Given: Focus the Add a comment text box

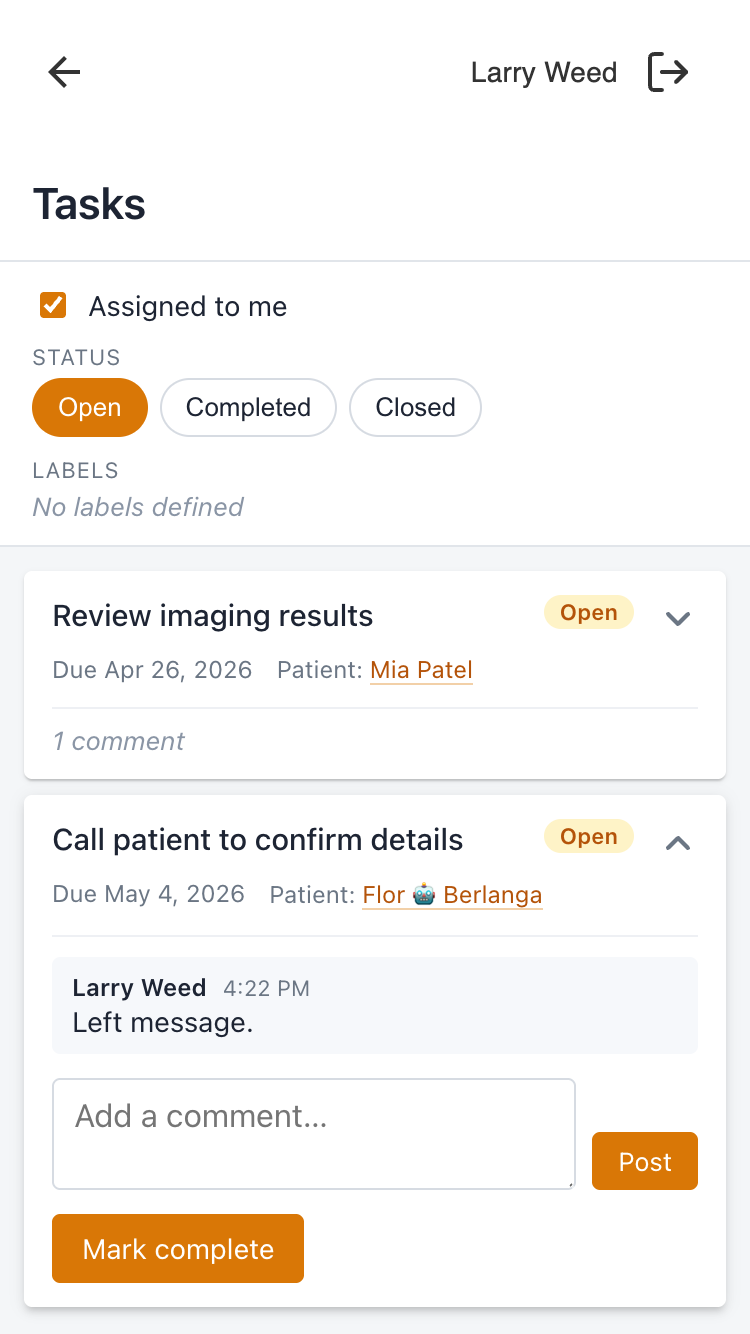Looking at the screenshot, I should tap(313, 1133).
